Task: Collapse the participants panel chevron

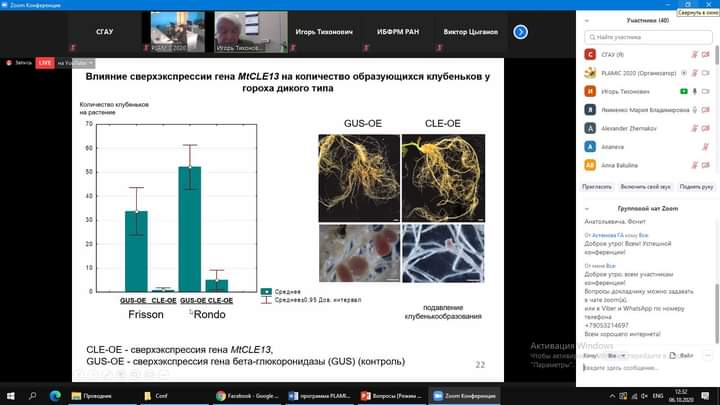Action: tap(586, 21)
